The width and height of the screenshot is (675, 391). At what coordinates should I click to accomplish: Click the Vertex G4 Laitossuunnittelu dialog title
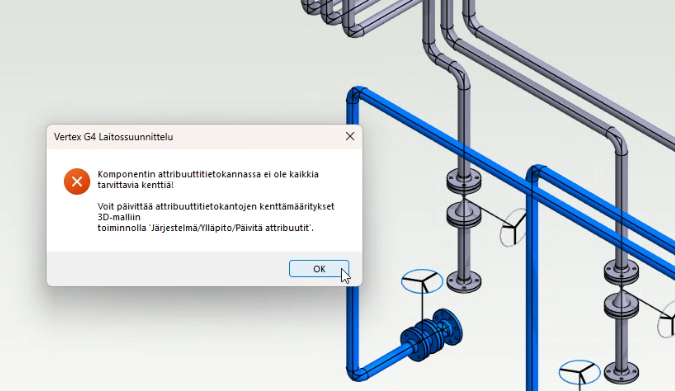click(114, 137)
